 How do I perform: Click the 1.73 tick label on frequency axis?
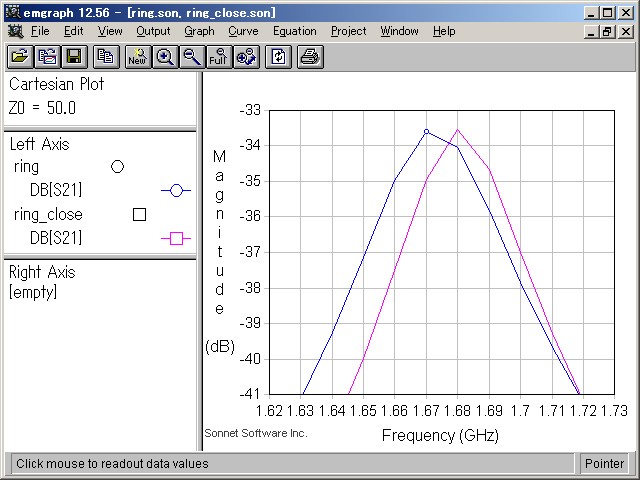(614, 411)
